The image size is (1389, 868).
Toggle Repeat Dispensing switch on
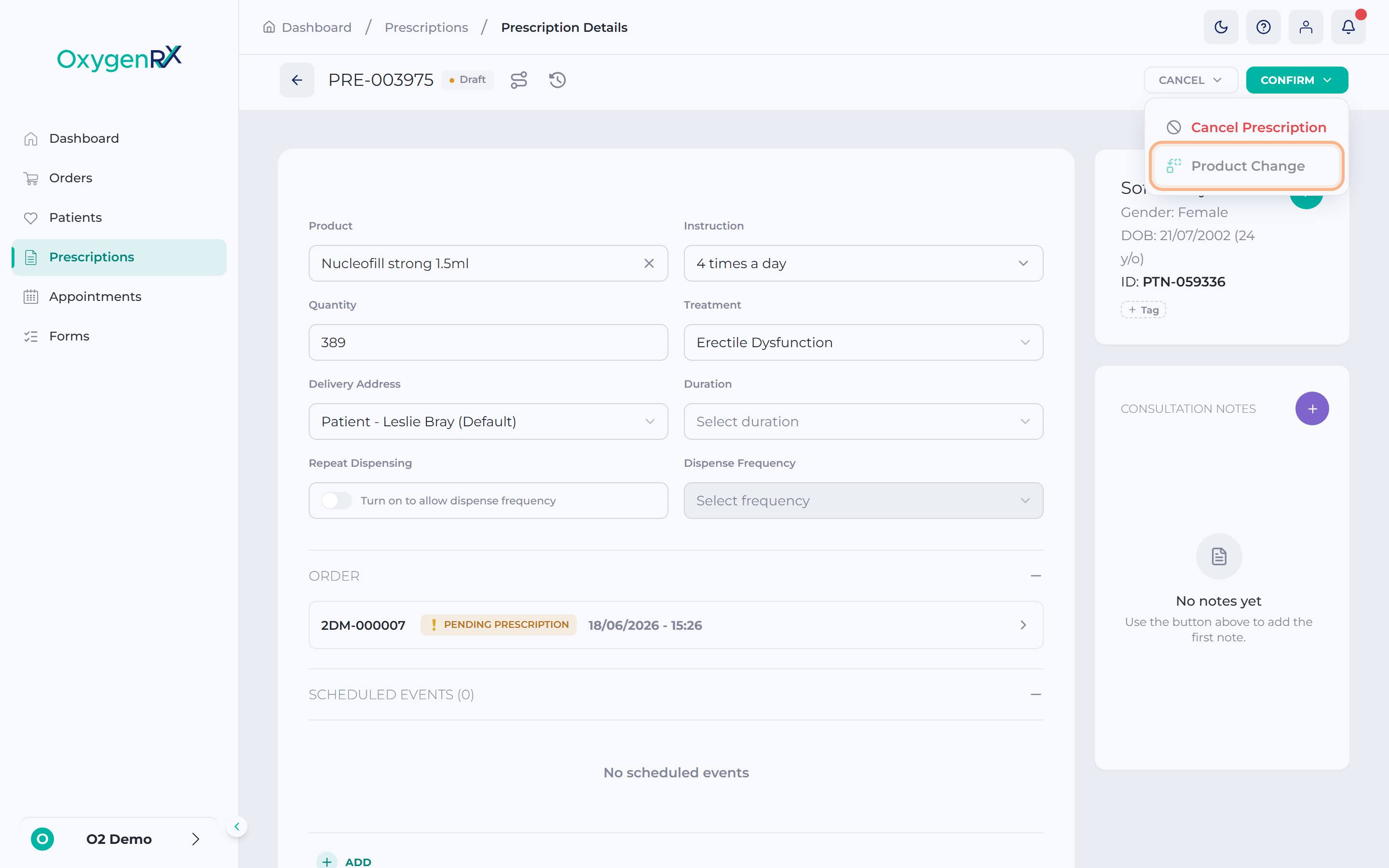pyautogui.click(x=336, y=501)
